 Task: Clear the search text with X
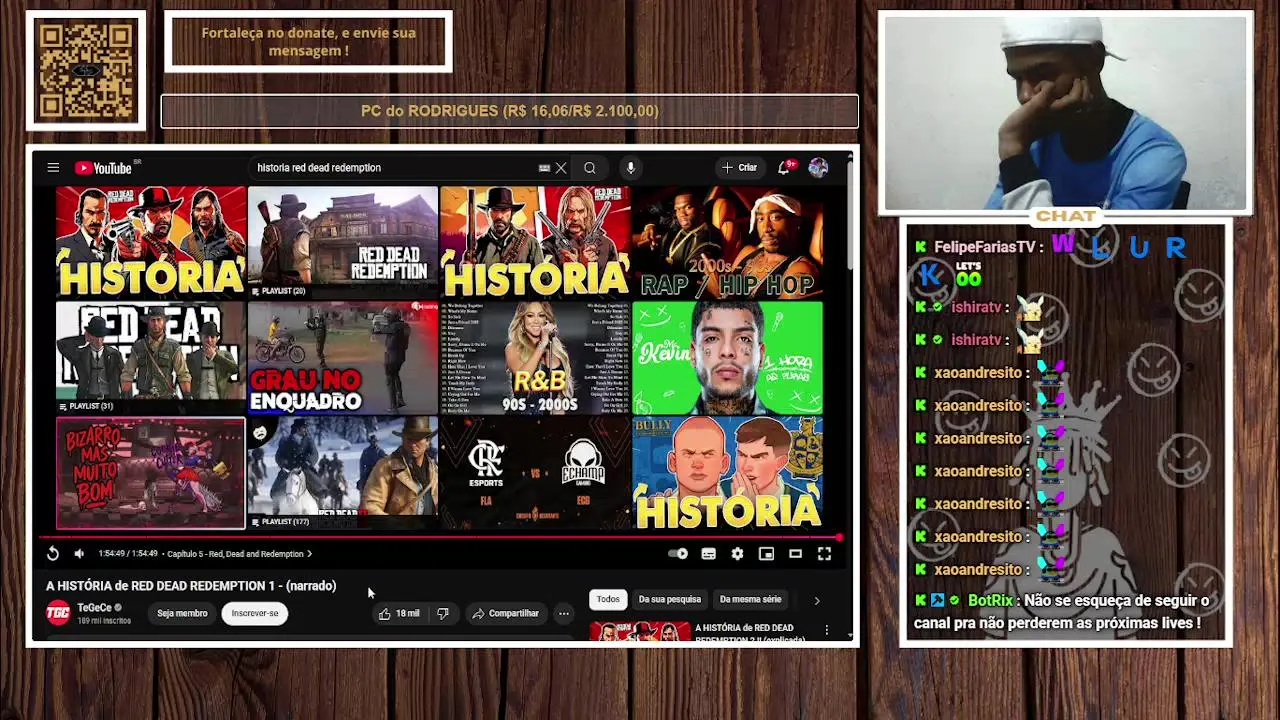pos(561,168)
